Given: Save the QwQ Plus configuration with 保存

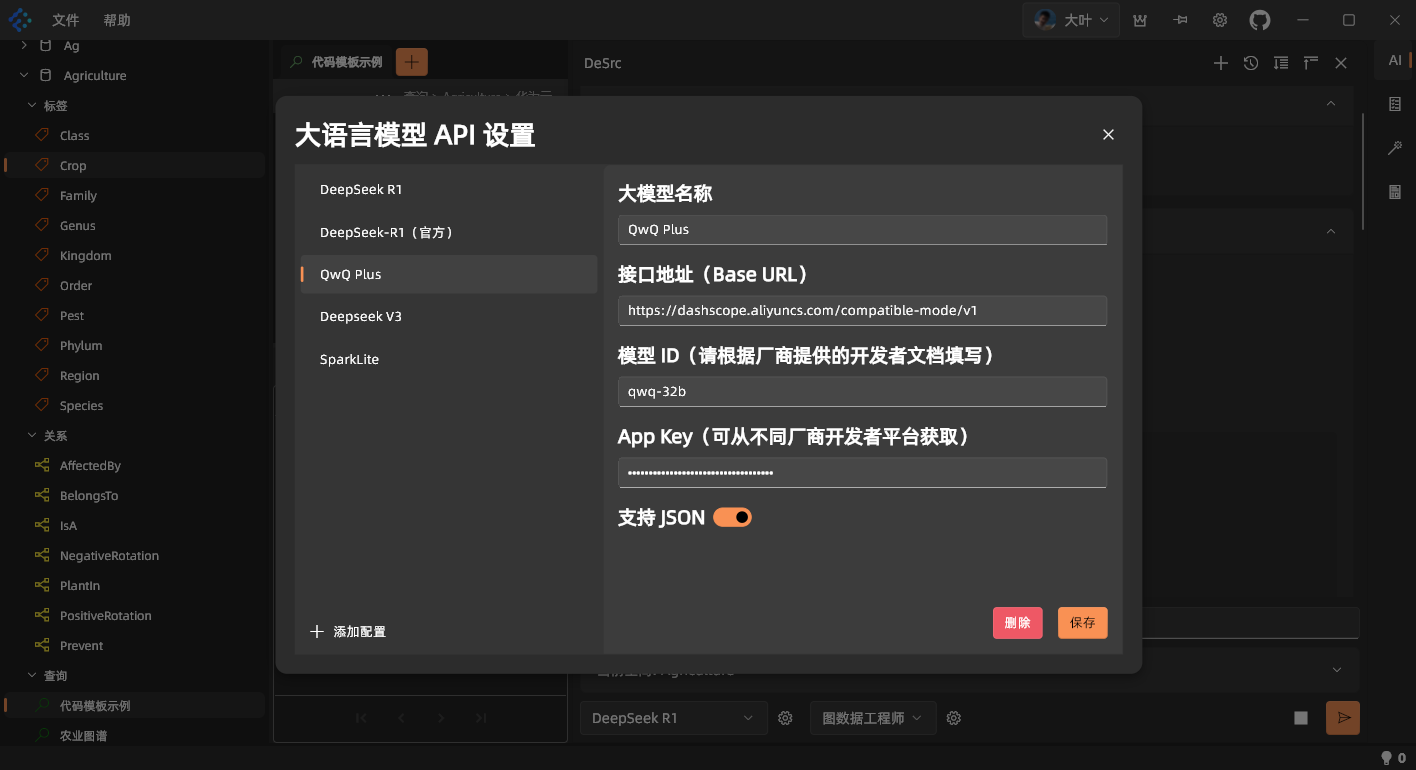Looking at the screenshot, I should click(x=1082, y=622).
